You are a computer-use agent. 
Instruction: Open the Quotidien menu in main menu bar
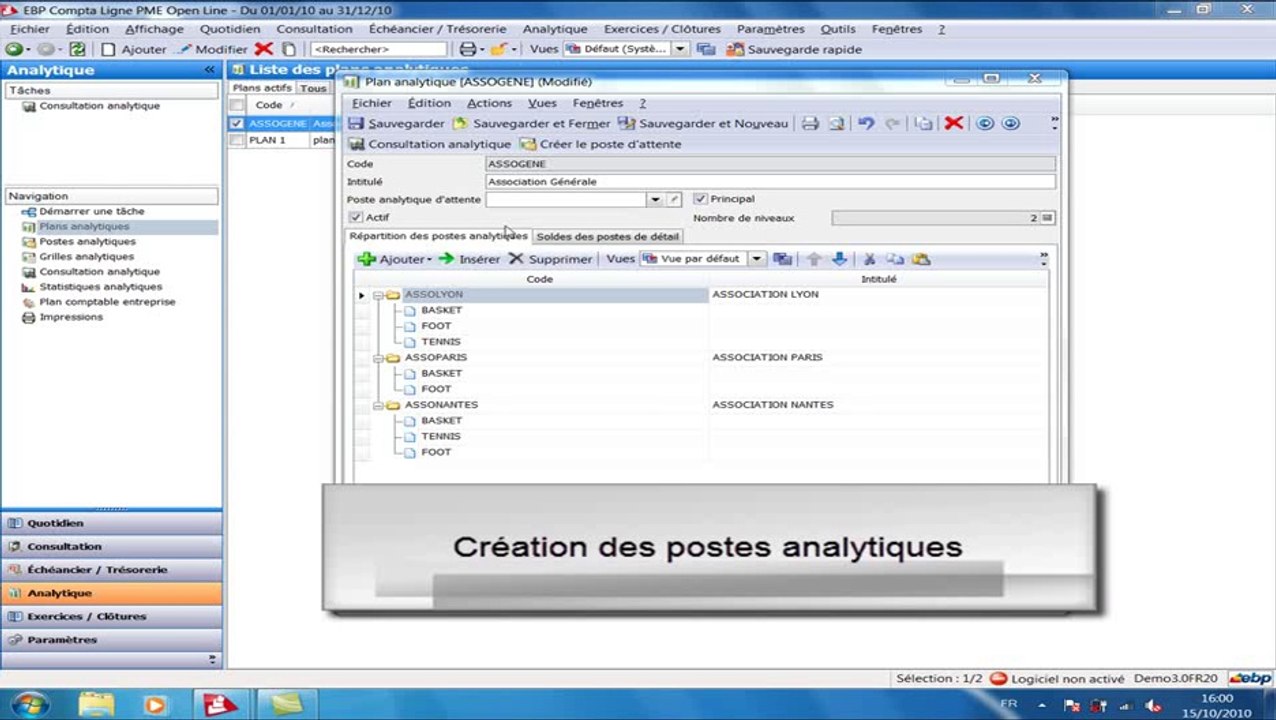click(230, 29)
